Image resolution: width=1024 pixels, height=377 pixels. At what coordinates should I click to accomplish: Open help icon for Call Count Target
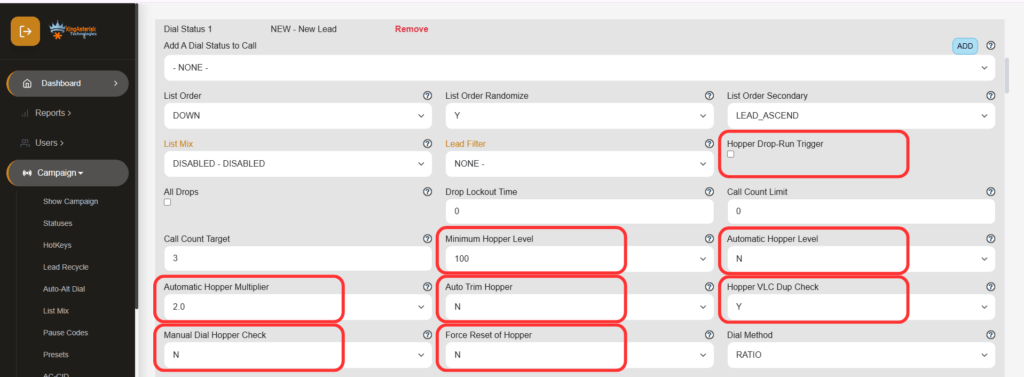[x=427, y=239]
